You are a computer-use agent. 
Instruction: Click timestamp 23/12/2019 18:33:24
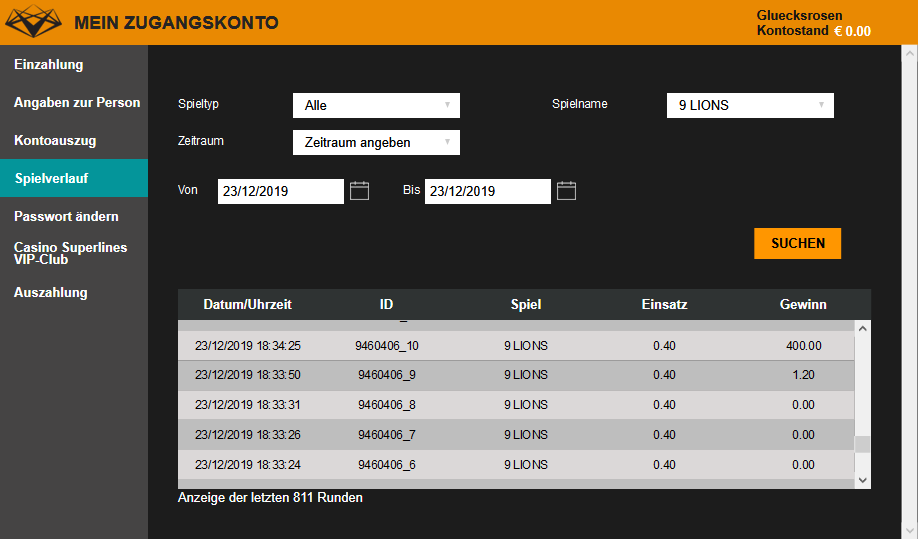[x=248, y=465]
